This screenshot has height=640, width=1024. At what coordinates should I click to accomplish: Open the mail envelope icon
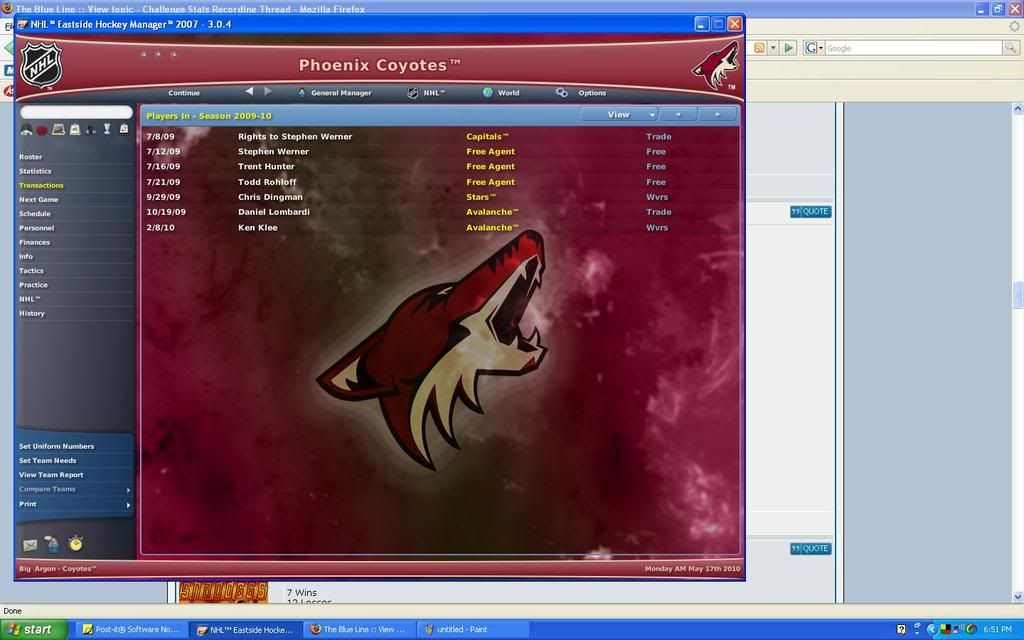pos(29,545)
